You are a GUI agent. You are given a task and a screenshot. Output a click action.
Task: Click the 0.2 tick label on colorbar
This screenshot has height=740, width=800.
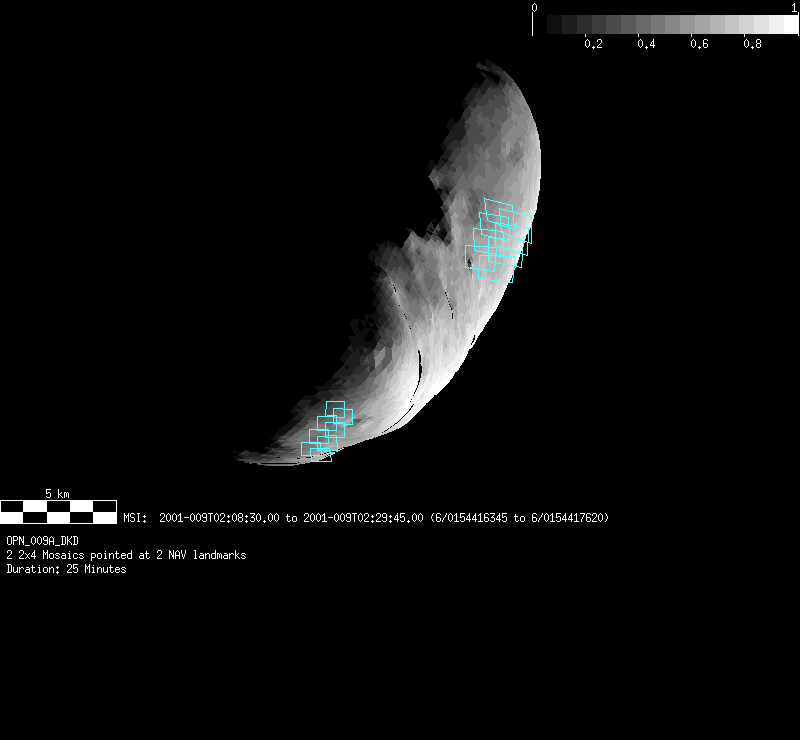tap(593, 45)
